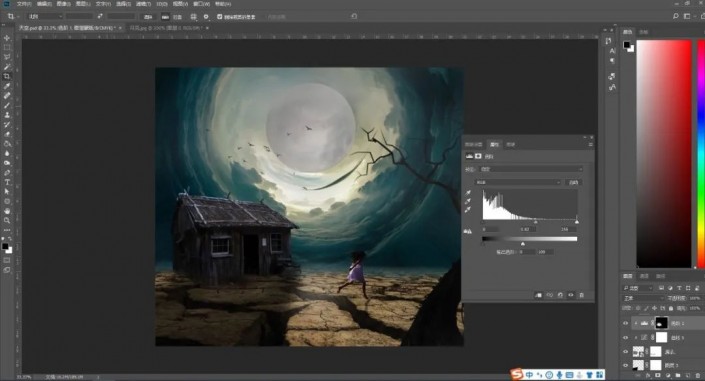Select the Hand tool
The height and width of the screenshot is (381, 705).
point(7,211)
